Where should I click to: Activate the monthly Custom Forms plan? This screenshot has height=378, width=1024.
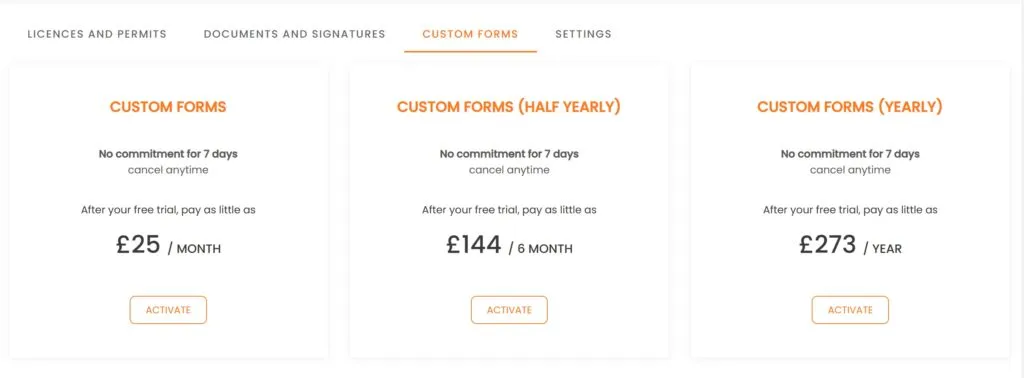(168, 310)
